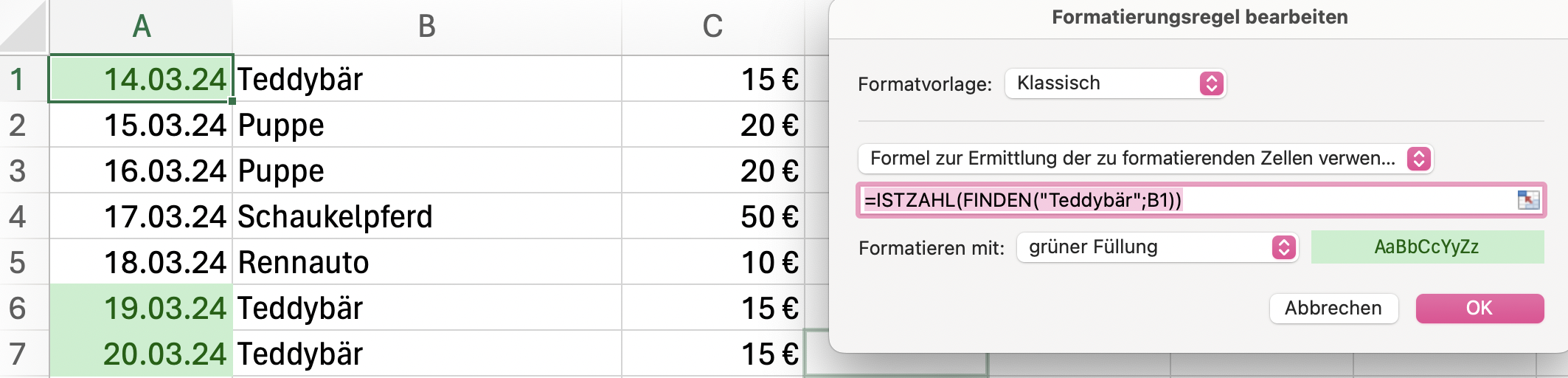1568x378 pixels.
Task: Click the range selector icon in formula field
Action: click(x=1528, y=199)
